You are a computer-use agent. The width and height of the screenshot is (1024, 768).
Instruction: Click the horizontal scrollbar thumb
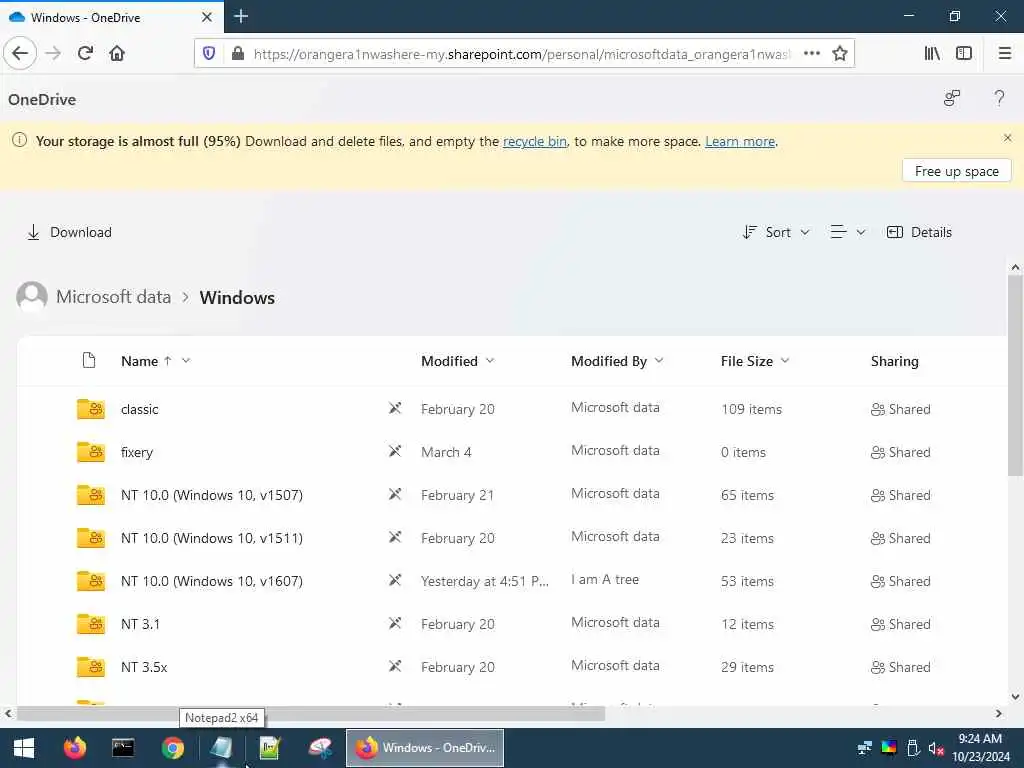(311, 714)
